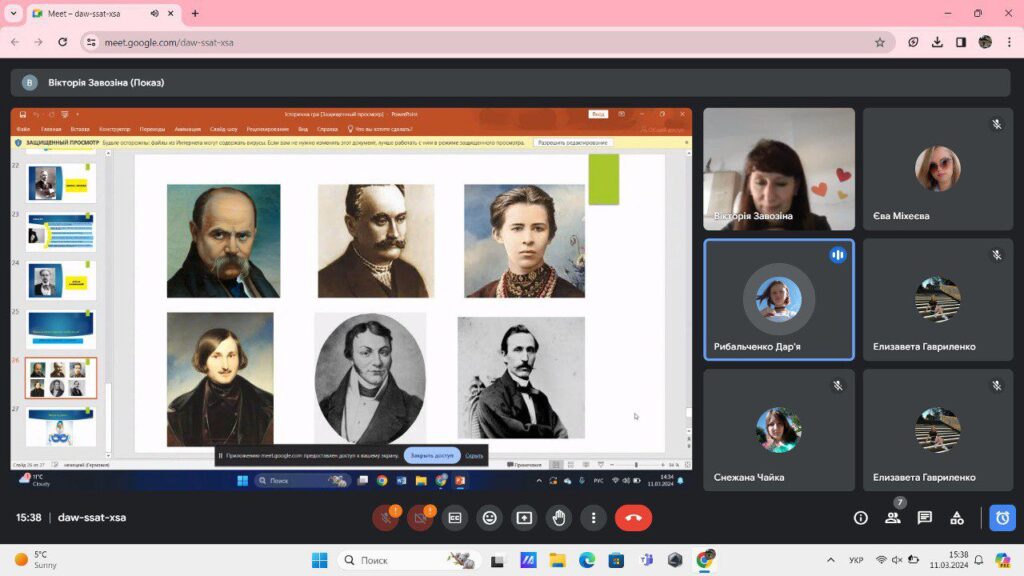Click the taskbar Поиск search box
Screen dimensions: 1024x576
pyautogui.click(x=409, y=560)
